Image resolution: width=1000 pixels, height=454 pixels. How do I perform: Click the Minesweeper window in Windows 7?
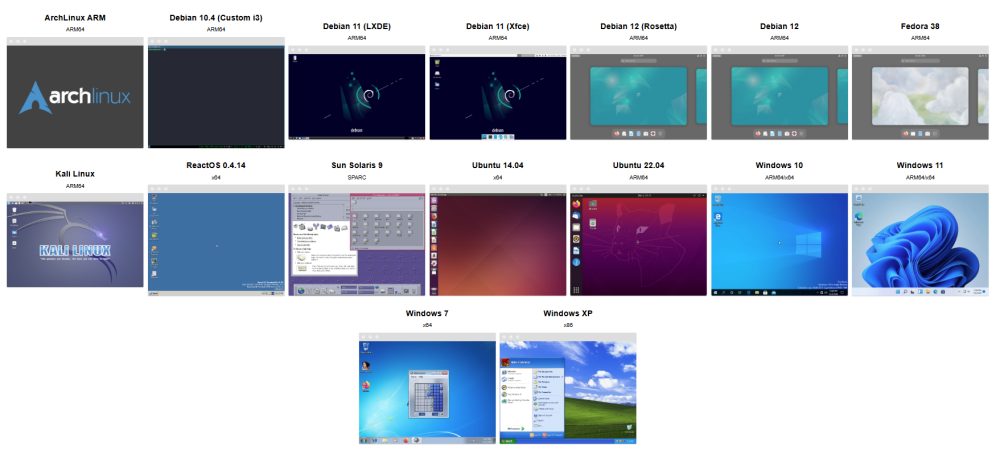427,395
